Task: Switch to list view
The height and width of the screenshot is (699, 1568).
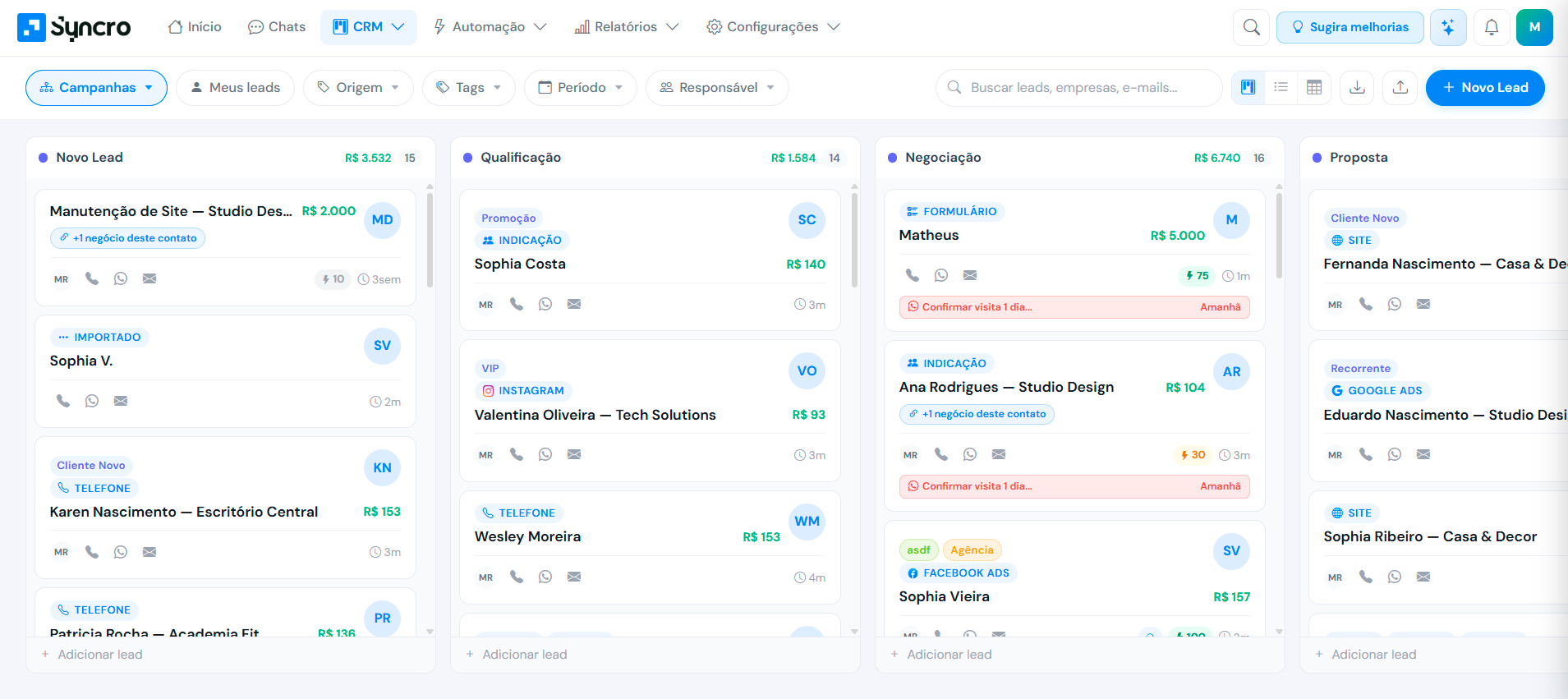Action: point(1281,87)
